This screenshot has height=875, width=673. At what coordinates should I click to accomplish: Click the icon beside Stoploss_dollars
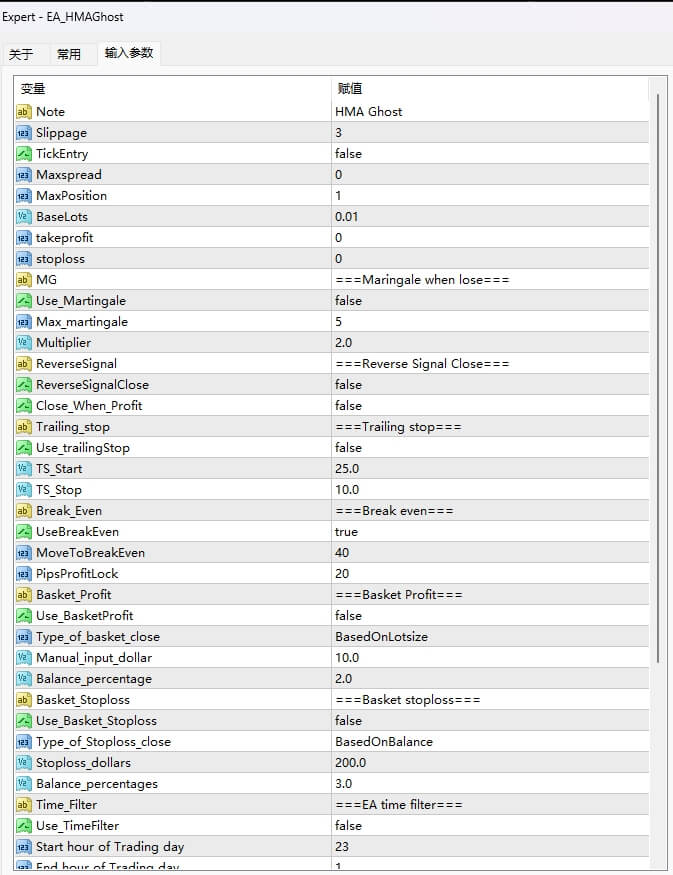pyautogui.click(x=24, y=763)
